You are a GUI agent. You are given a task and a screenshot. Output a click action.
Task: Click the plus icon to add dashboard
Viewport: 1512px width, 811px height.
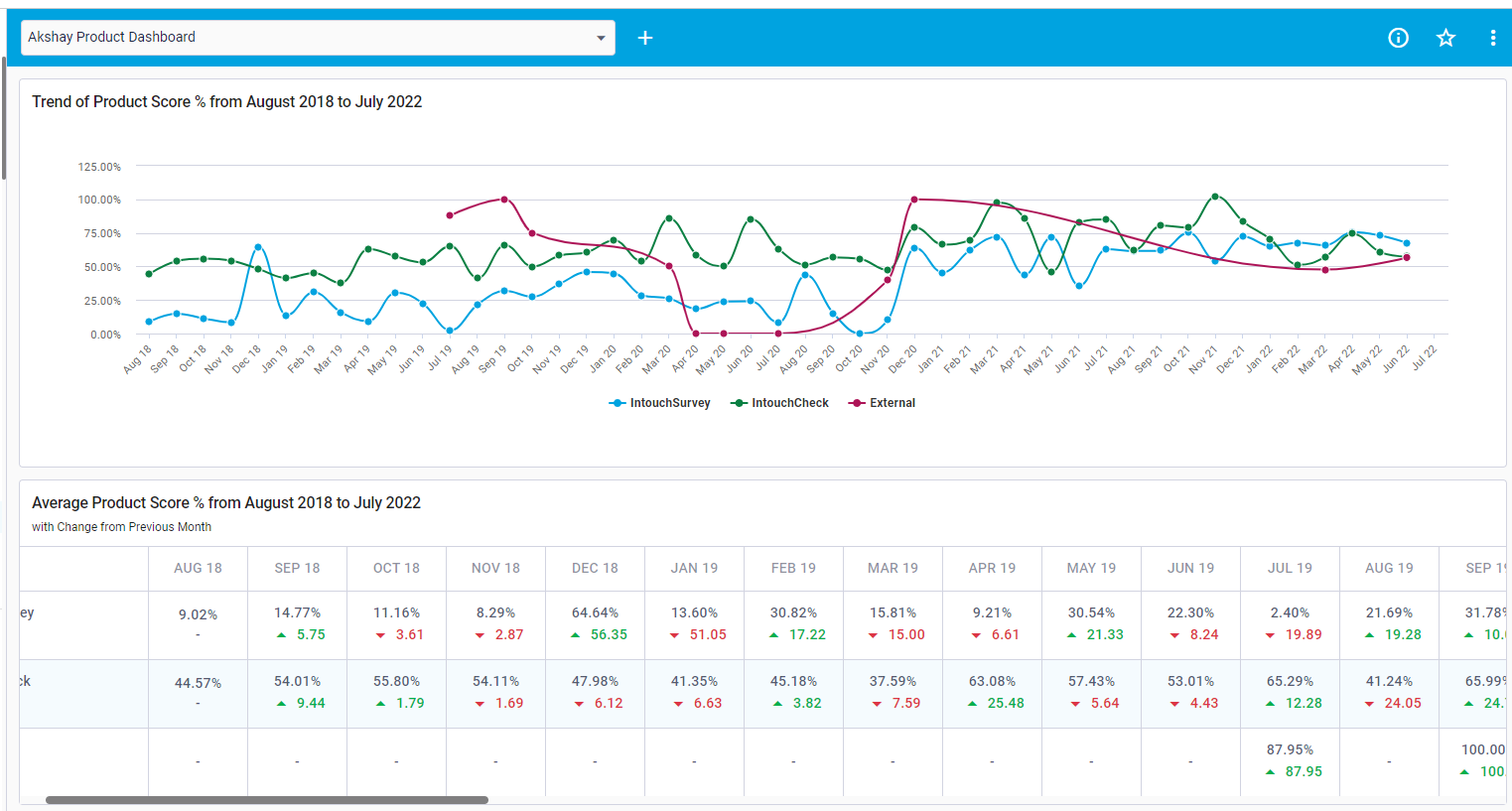[x=645, y=38]
